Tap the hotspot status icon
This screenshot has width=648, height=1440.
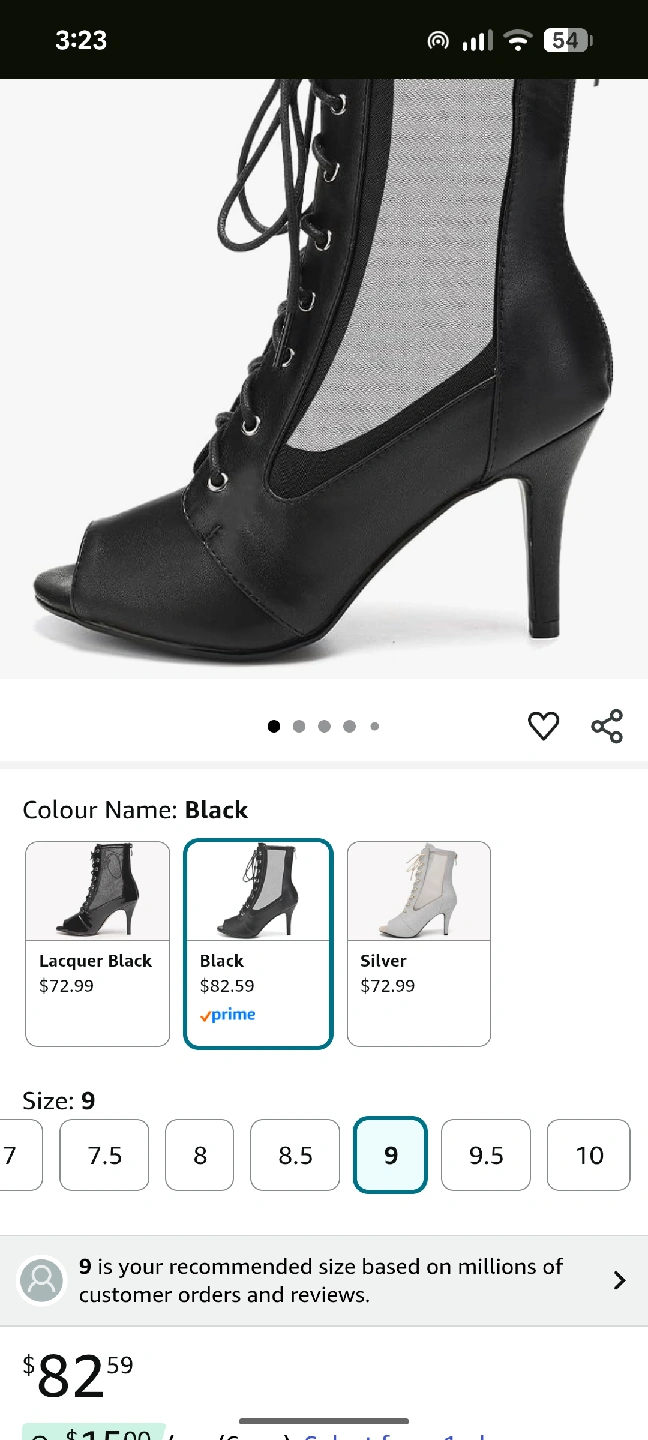[x=438, y=41]
